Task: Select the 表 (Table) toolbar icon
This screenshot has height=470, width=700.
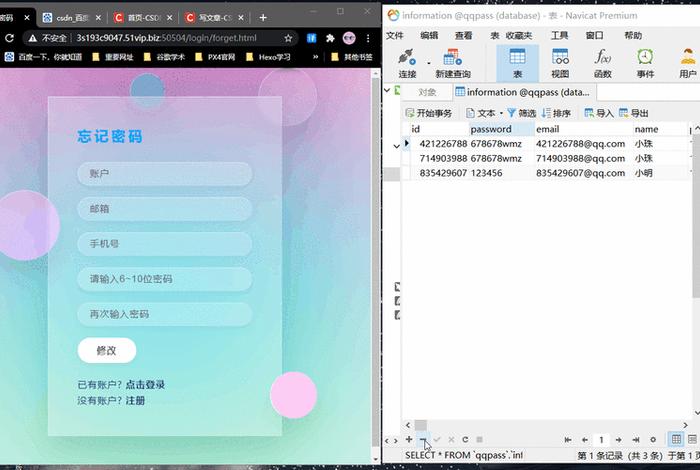Action: coord(517,64)
